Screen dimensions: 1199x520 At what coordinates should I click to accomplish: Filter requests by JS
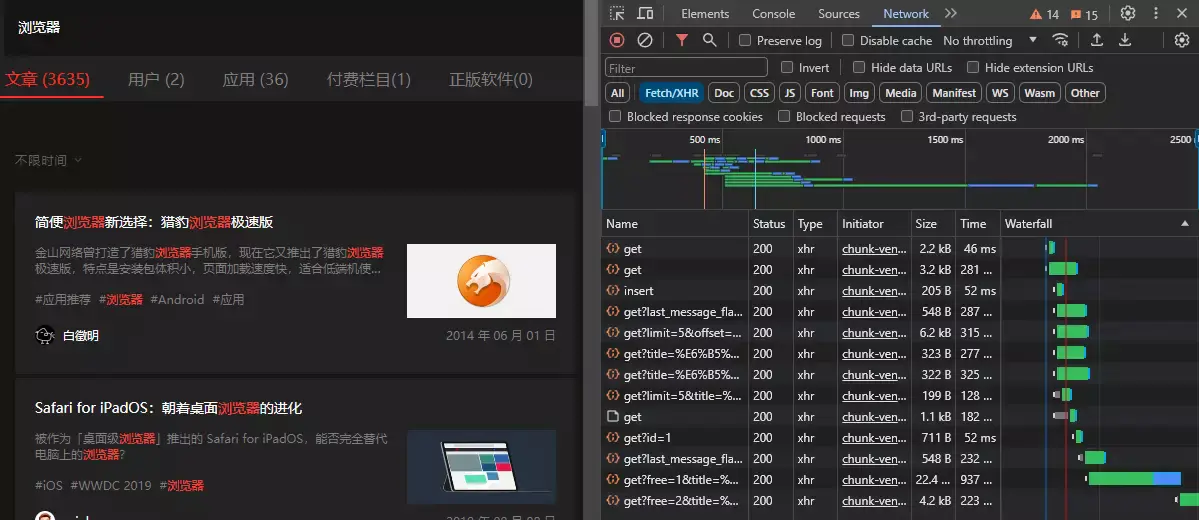point(790,93)
